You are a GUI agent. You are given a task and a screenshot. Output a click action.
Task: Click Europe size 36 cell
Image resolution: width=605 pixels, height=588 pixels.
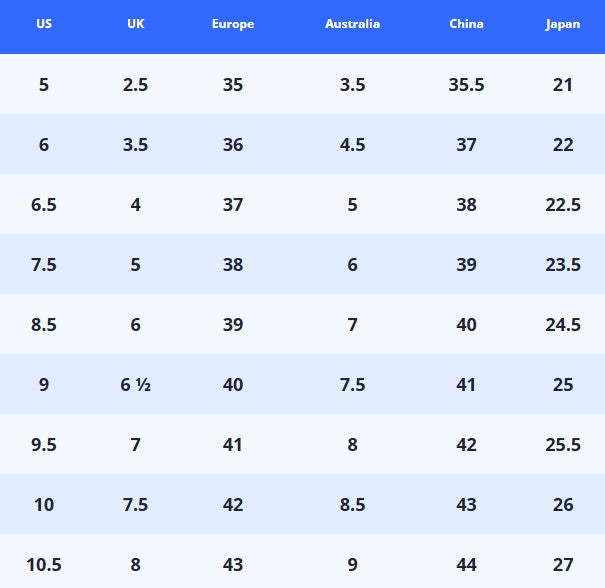point(233,145)
